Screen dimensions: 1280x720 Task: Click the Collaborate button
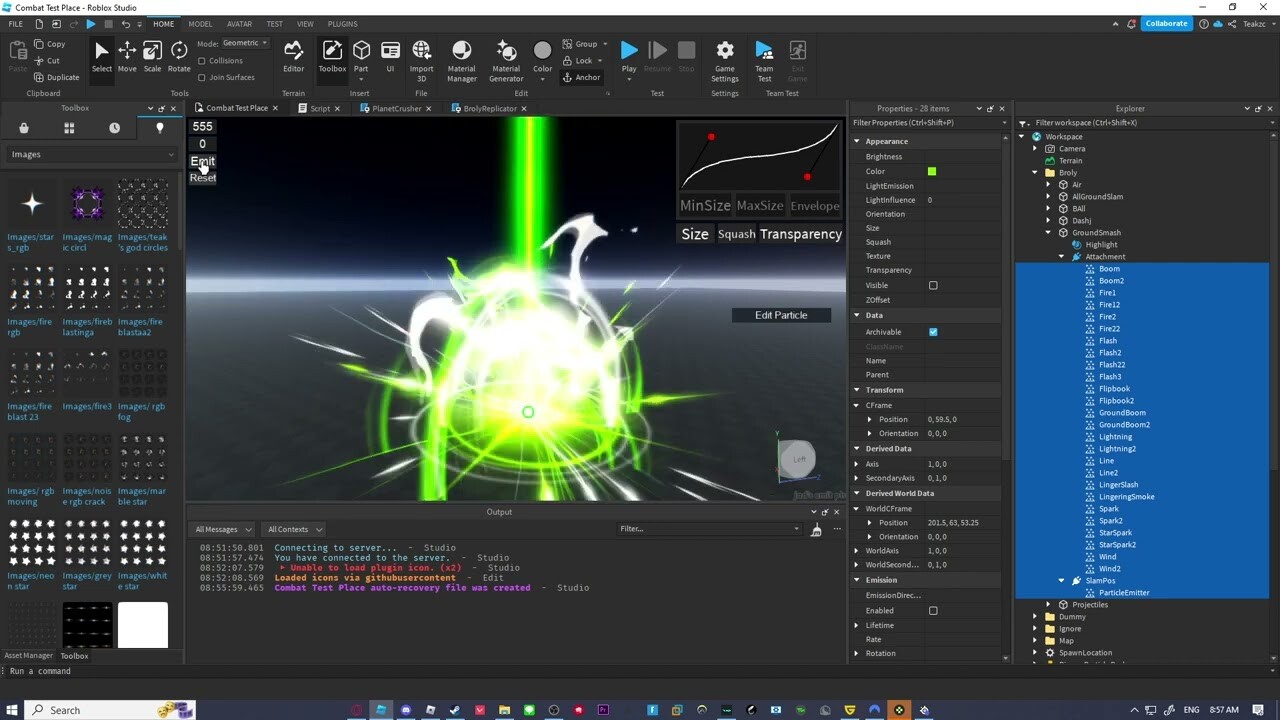point(1166,23)
